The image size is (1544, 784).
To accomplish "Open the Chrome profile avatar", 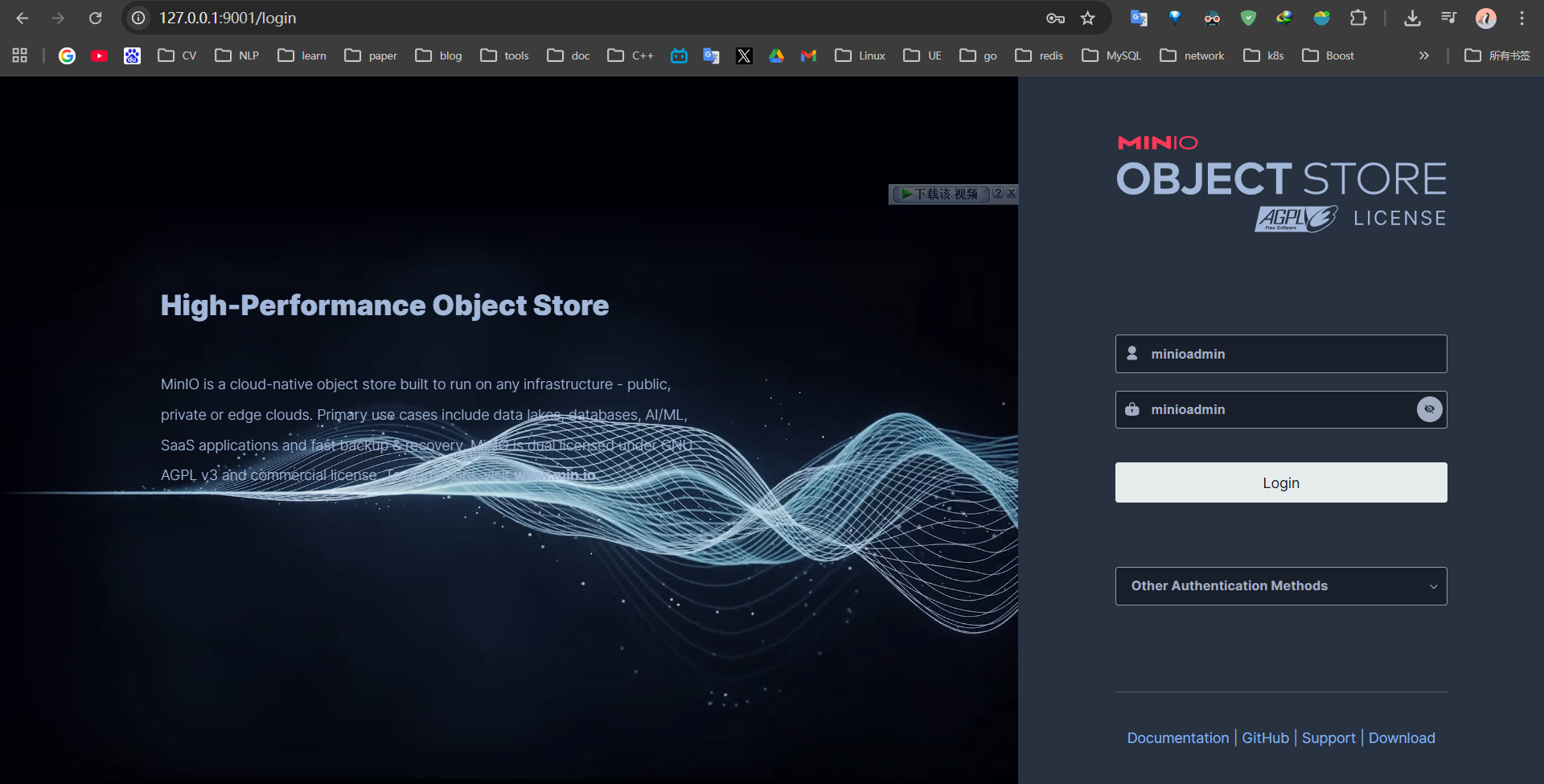I will 1486,18.
